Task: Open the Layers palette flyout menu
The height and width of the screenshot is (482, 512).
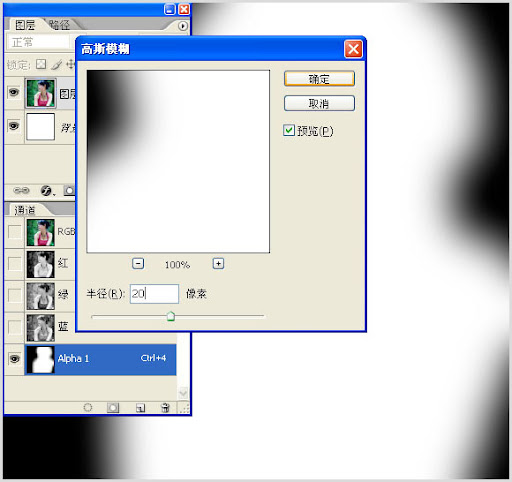Action: (182, 26)
